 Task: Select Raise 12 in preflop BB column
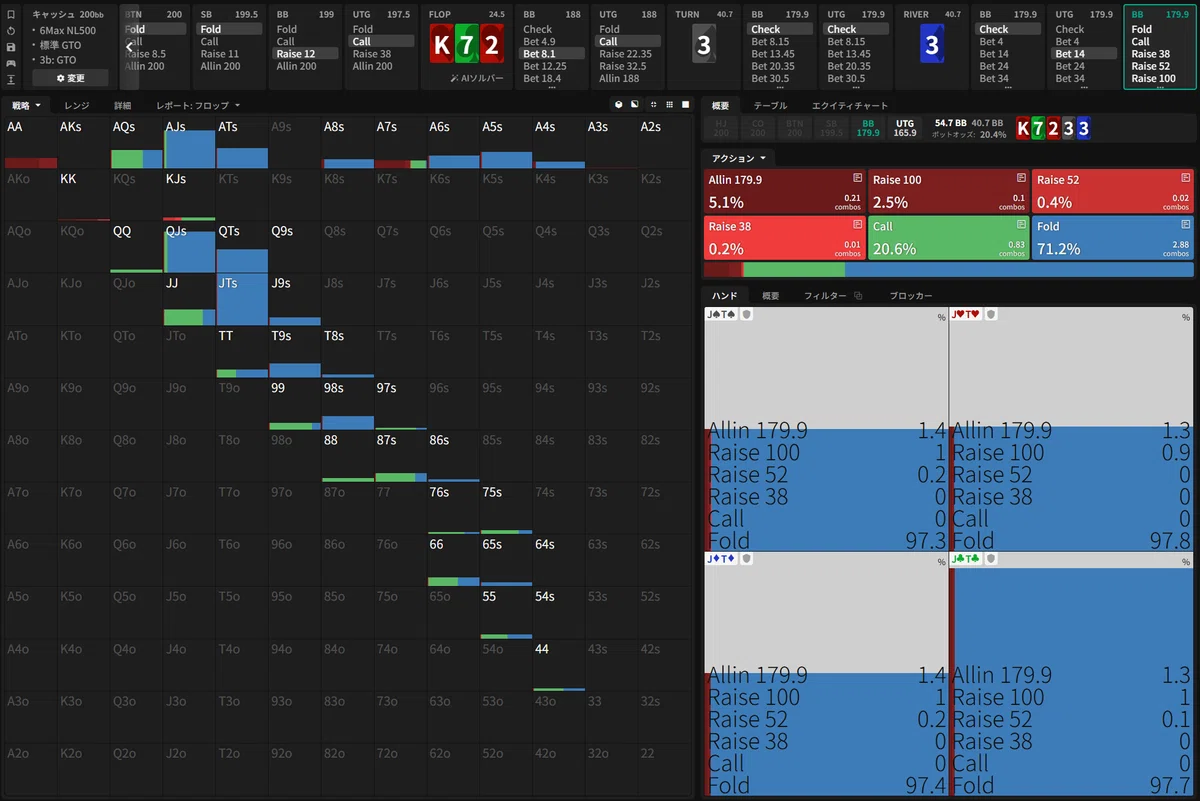click(x=306, y=54)
